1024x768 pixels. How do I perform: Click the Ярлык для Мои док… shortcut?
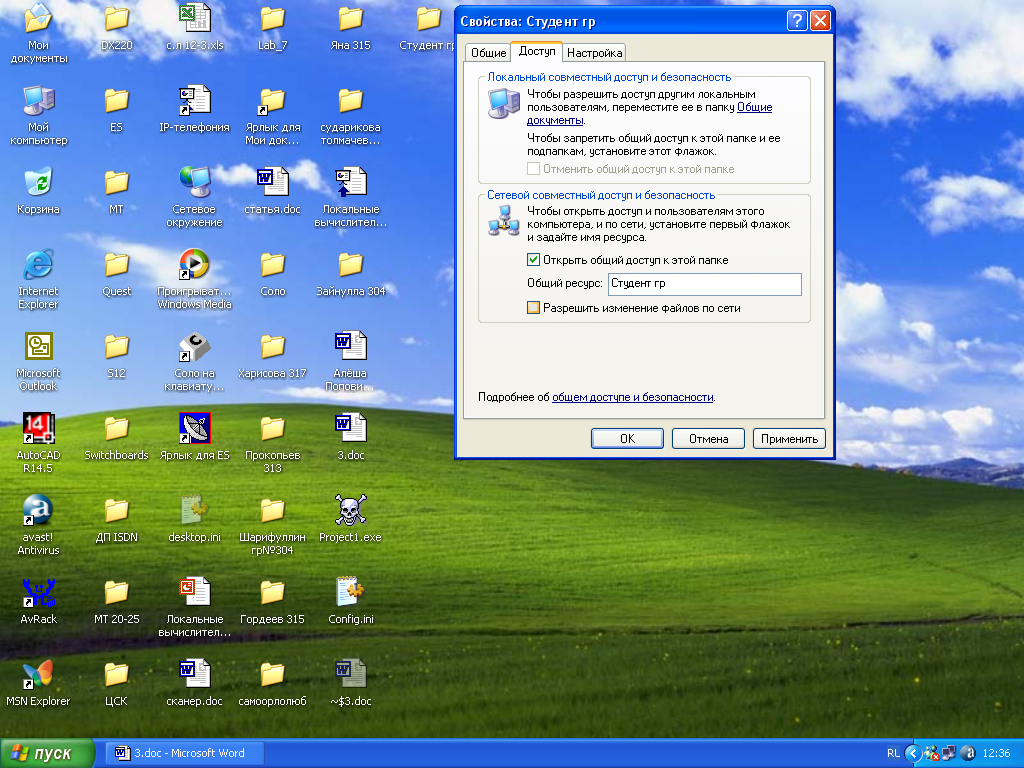[x=272, y=101]
